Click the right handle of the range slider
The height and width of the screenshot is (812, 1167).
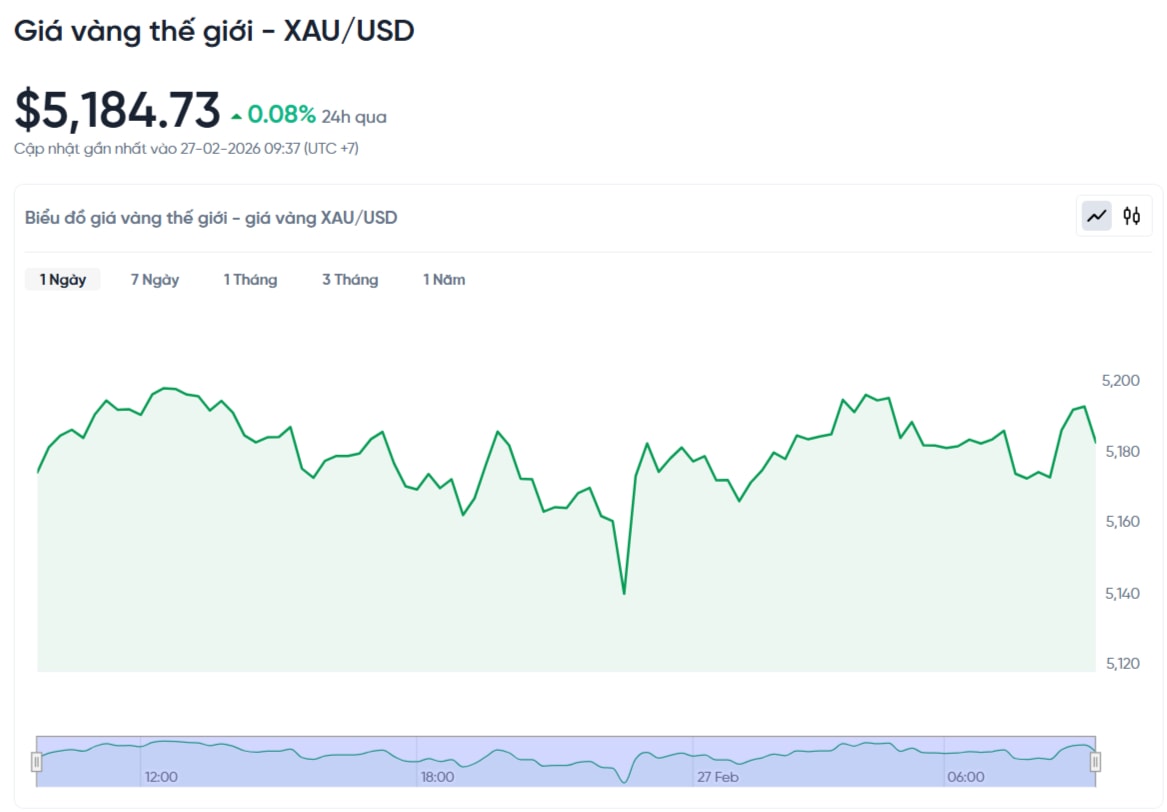click(x=1095, y=762)
